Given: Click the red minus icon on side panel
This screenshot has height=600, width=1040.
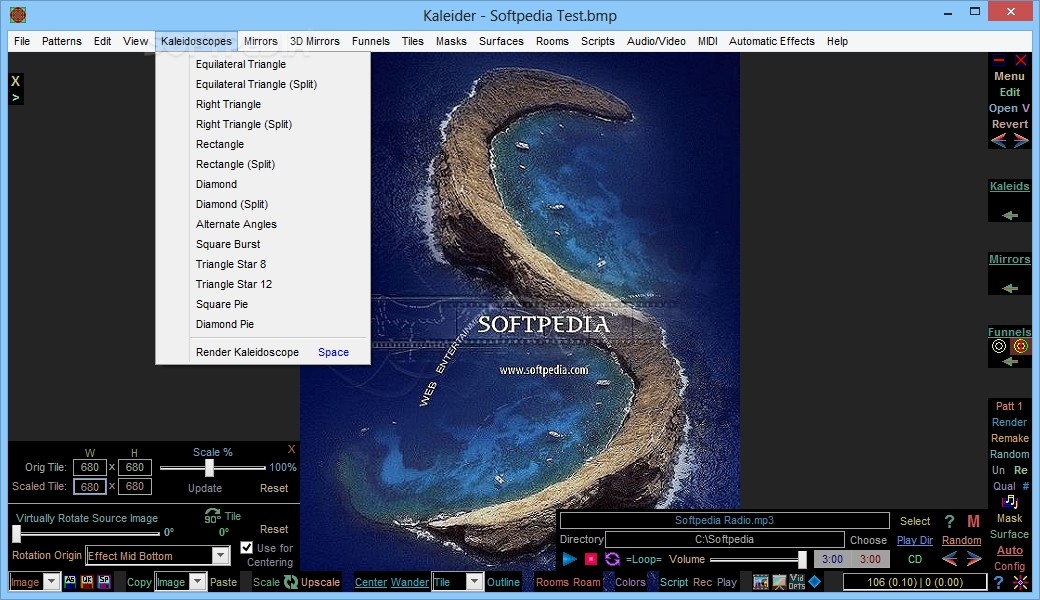Looking at the screenshot, I should tap(999, 60).
